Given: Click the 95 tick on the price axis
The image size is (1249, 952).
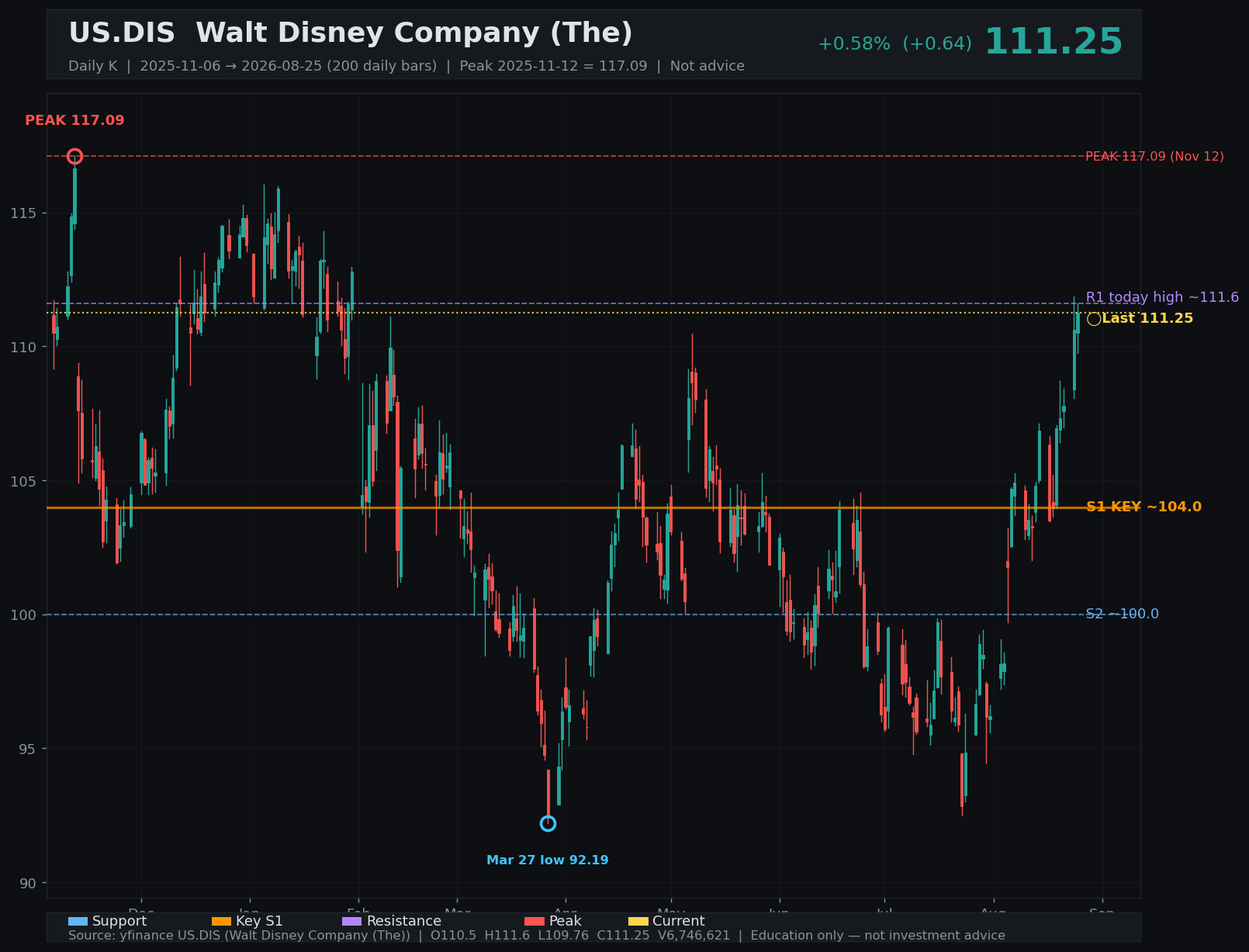Looking at the screenshot, I should 27,749.
